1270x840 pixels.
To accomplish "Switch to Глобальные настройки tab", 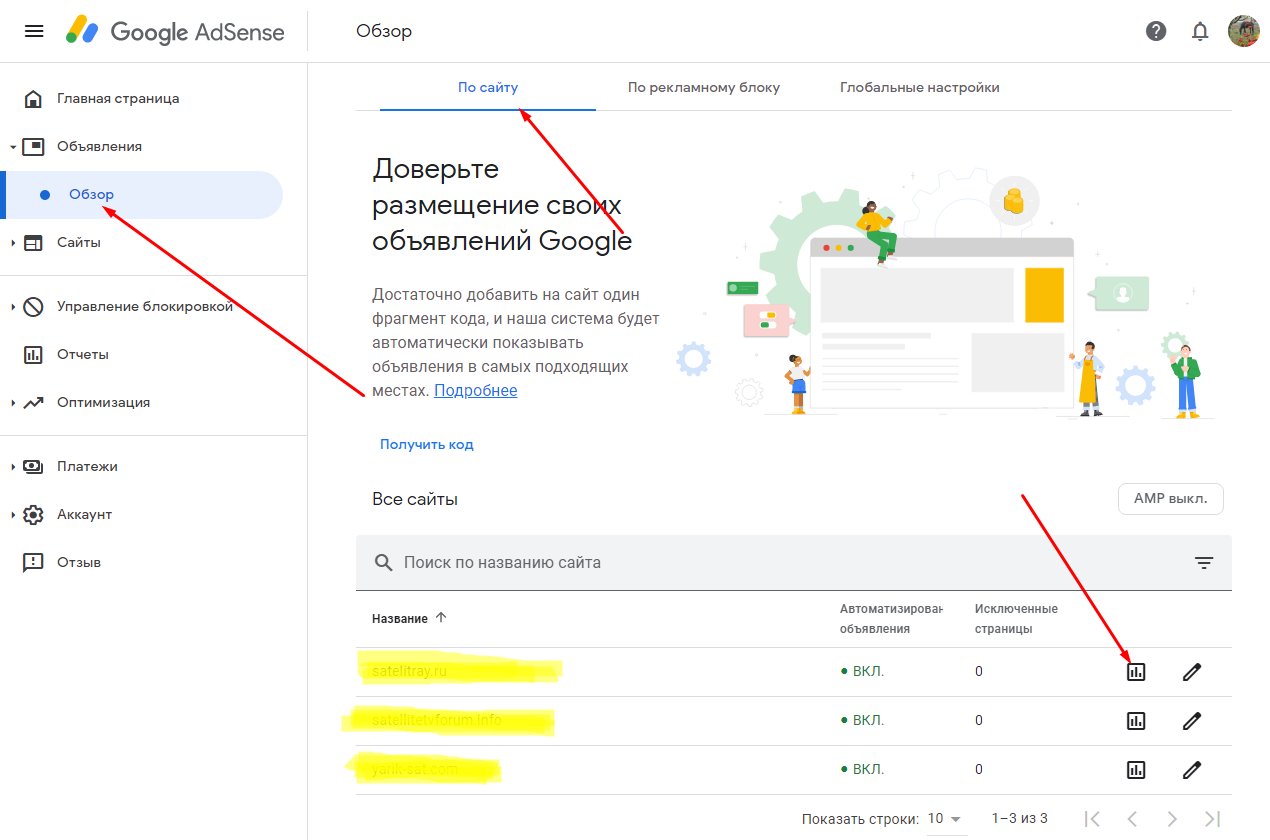I will 919,87.
